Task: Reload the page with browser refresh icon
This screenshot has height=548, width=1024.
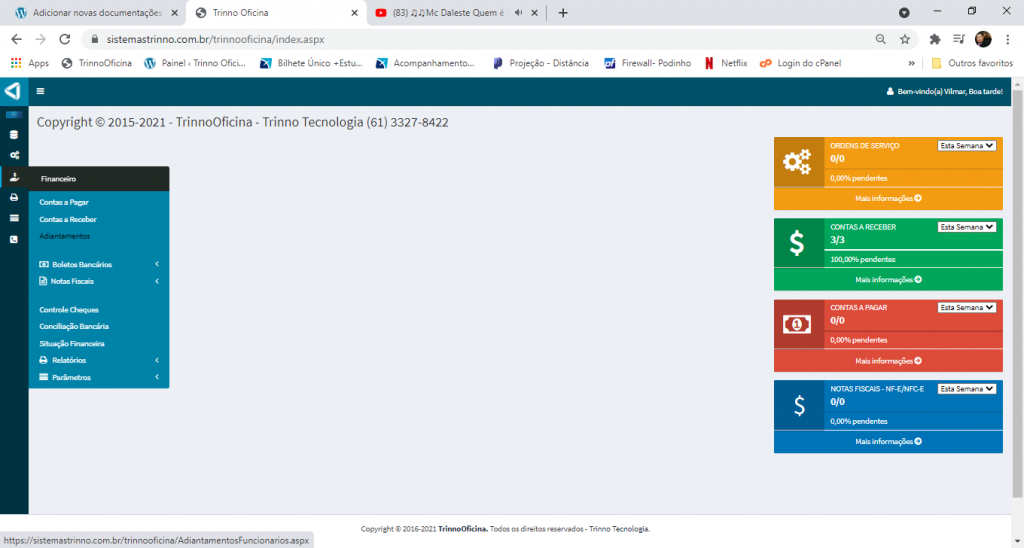Action: click(65, 39)
